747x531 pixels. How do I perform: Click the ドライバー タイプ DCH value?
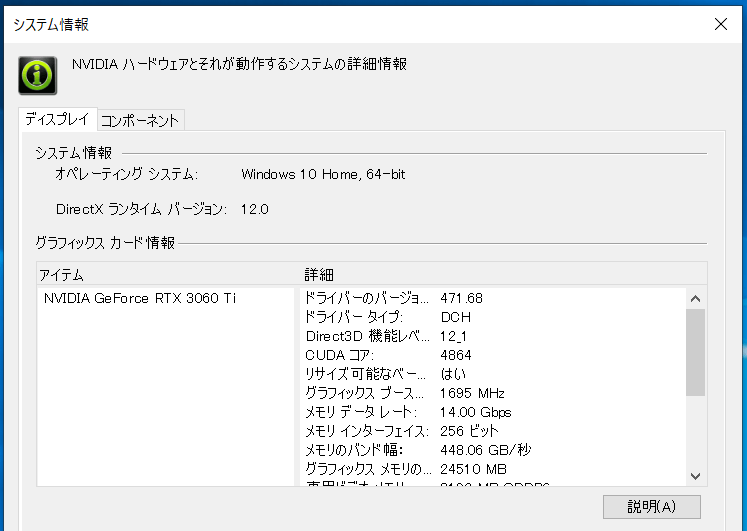click(x=456, y=317)
